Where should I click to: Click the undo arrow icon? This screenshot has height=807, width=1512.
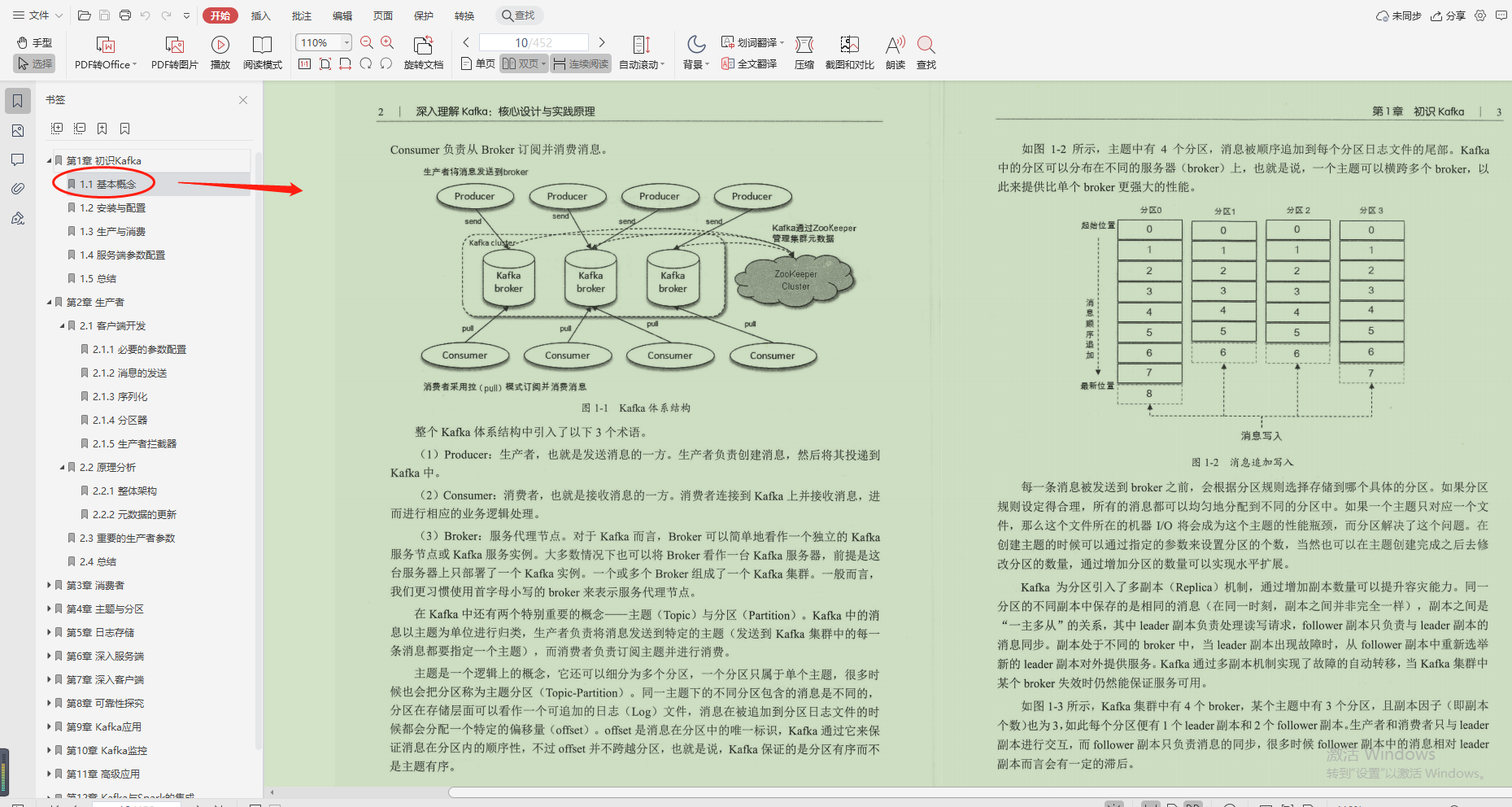pyautogui.click(x=146, y=15)
